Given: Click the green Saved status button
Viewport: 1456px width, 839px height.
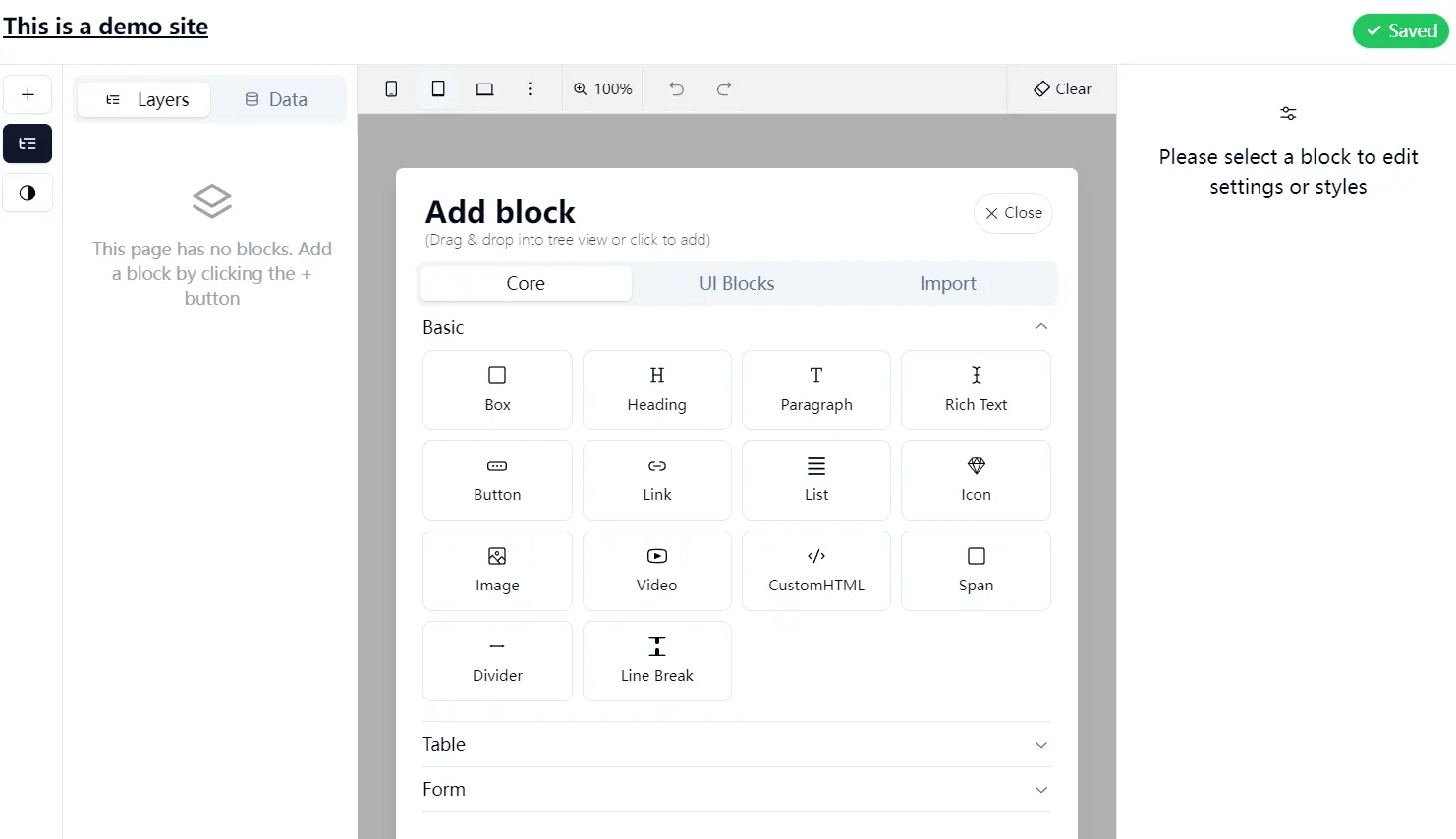Looking at the screenshot, I should pos(1401,30).
